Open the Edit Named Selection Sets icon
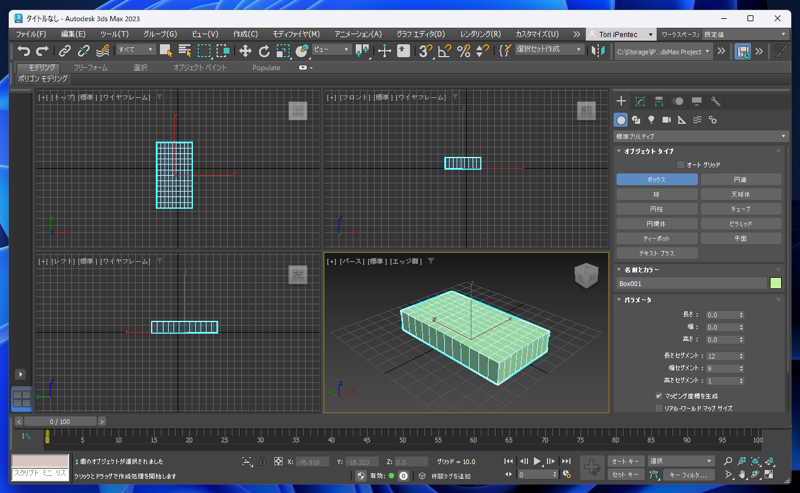This screenshot has height=493, width=800. click(x=505, y=51)
